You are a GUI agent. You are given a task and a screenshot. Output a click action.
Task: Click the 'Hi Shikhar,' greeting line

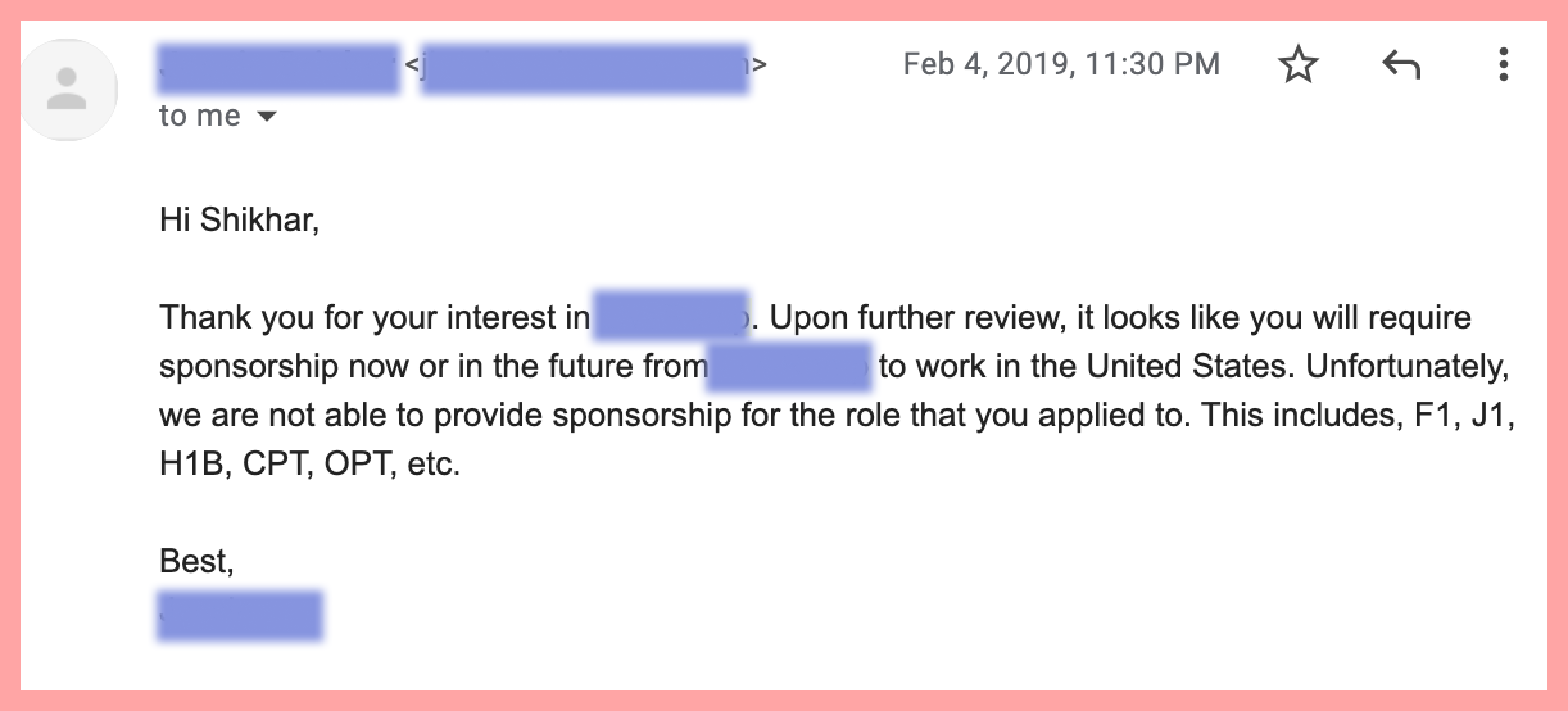[x=239, y=219]
